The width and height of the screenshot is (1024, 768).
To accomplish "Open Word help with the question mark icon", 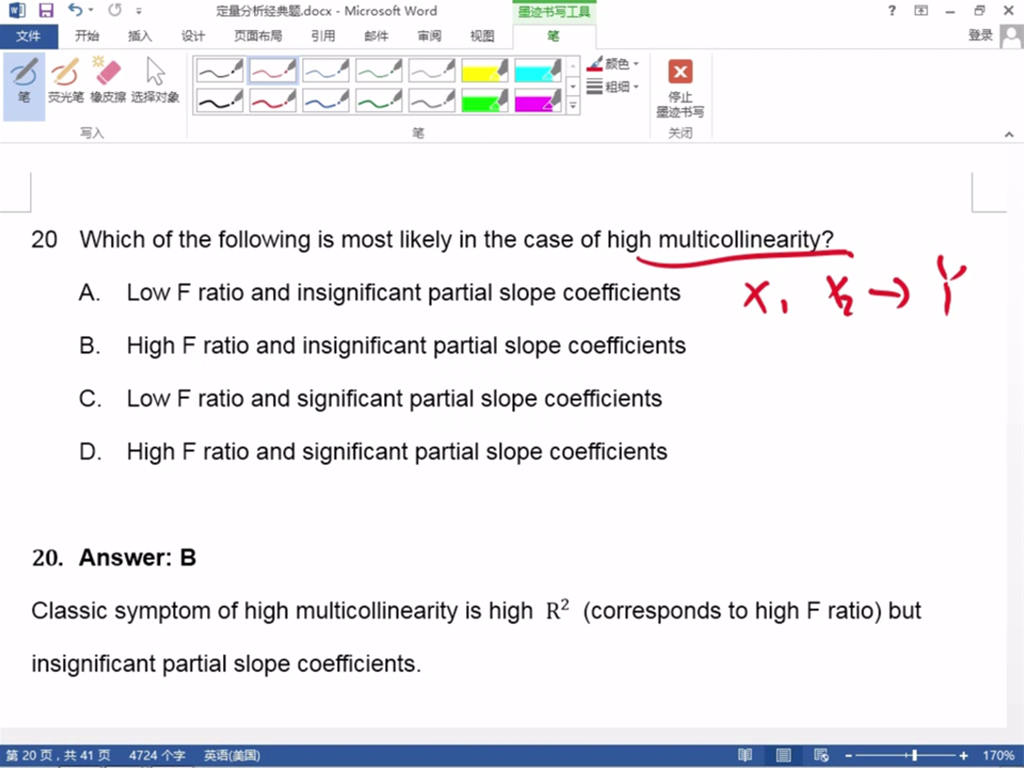I will pos(892,11).
